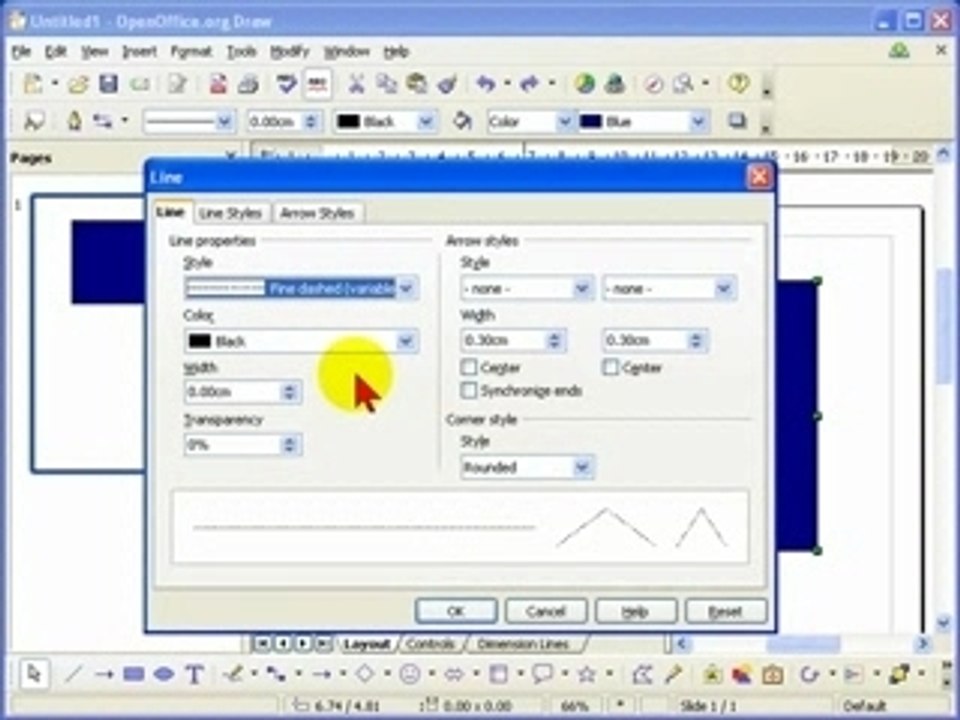Screen dimensions: 960x720
Task: Toggle the right Center checkbox
Action: pyautogui.click(x=610, y=367)
